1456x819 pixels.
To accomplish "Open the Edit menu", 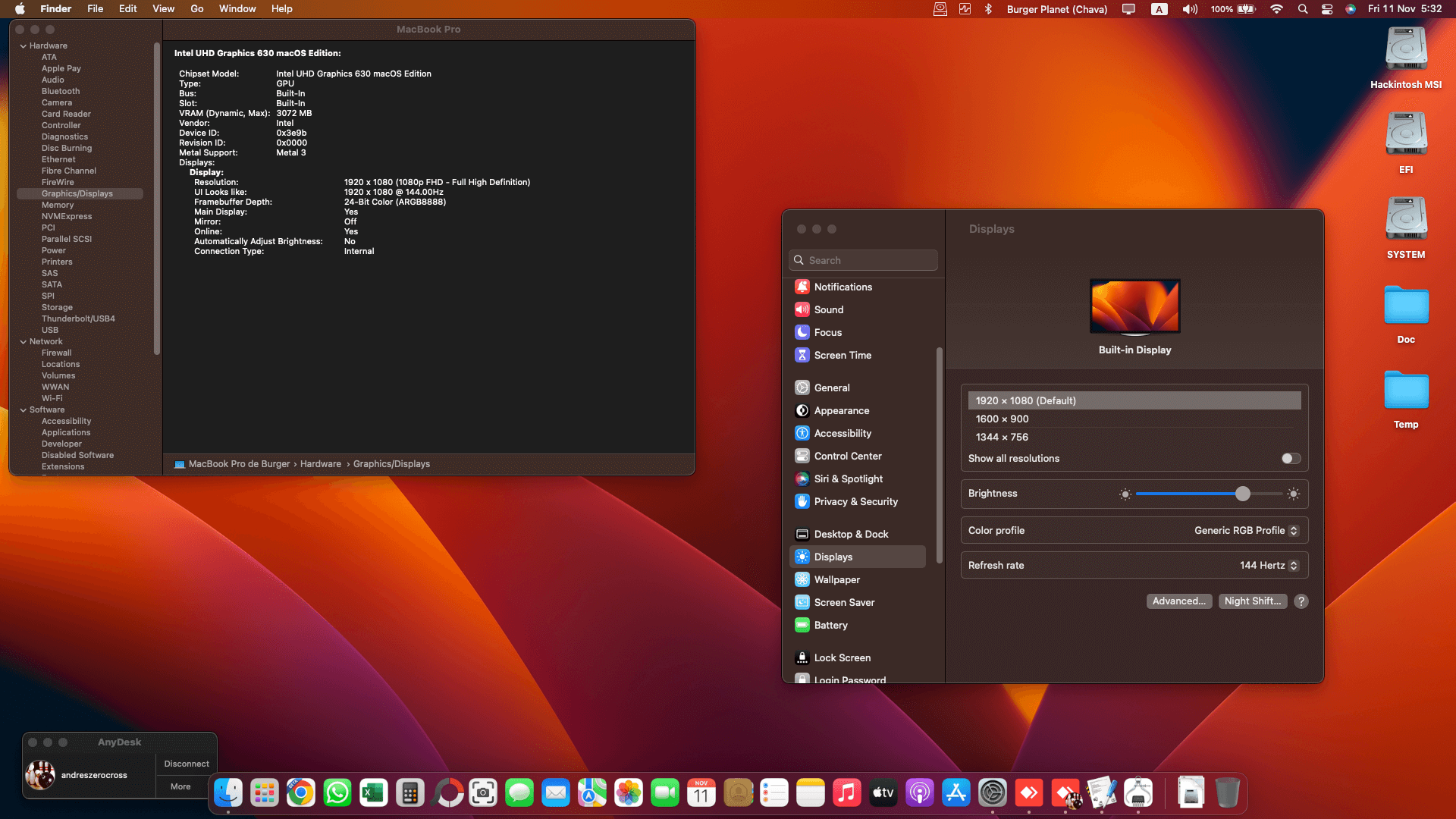I will click(x=128, y=9).
